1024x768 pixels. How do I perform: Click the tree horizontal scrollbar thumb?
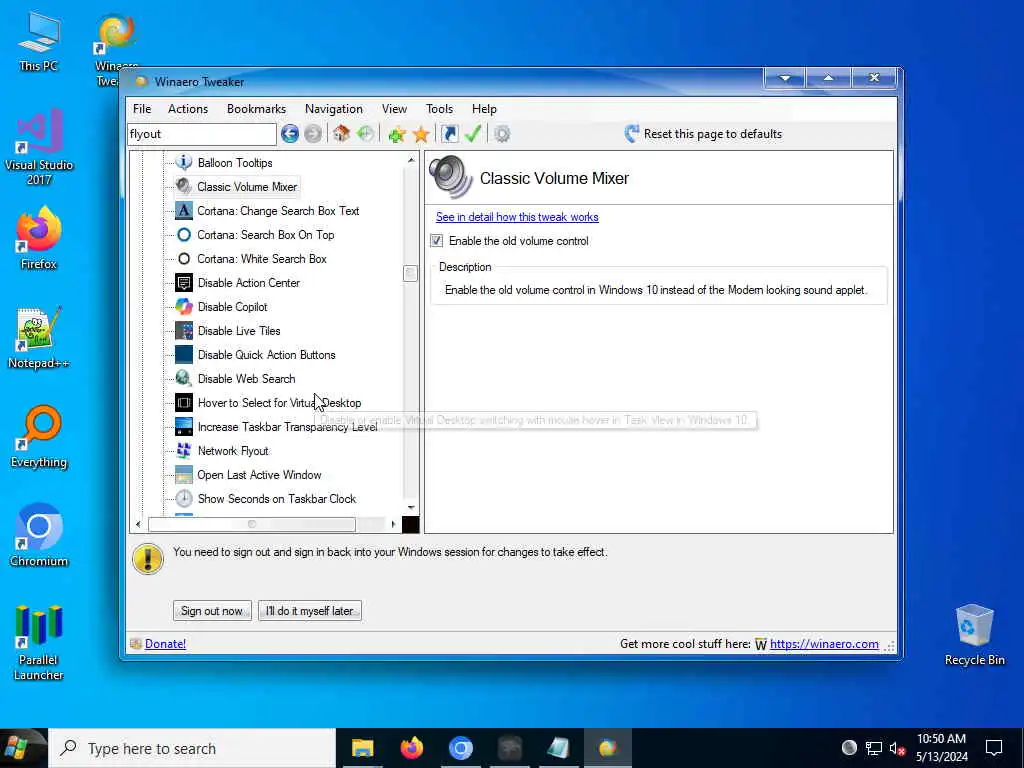pyautogui.click(x=252, y=524)
